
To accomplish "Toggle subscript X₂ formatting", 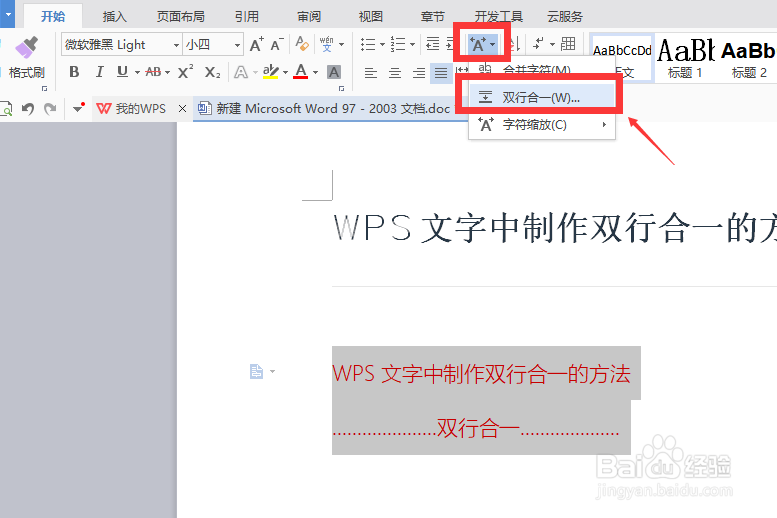I will (x=213, y=72).
